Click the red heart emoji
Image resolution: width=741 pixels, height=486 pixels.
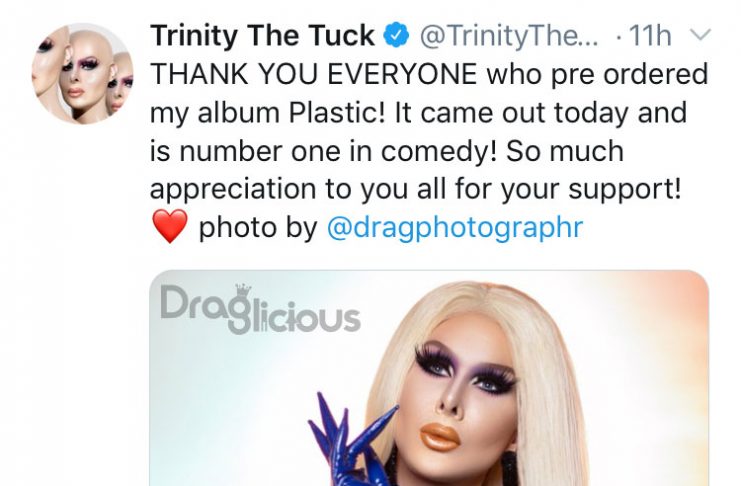point(170,226)
